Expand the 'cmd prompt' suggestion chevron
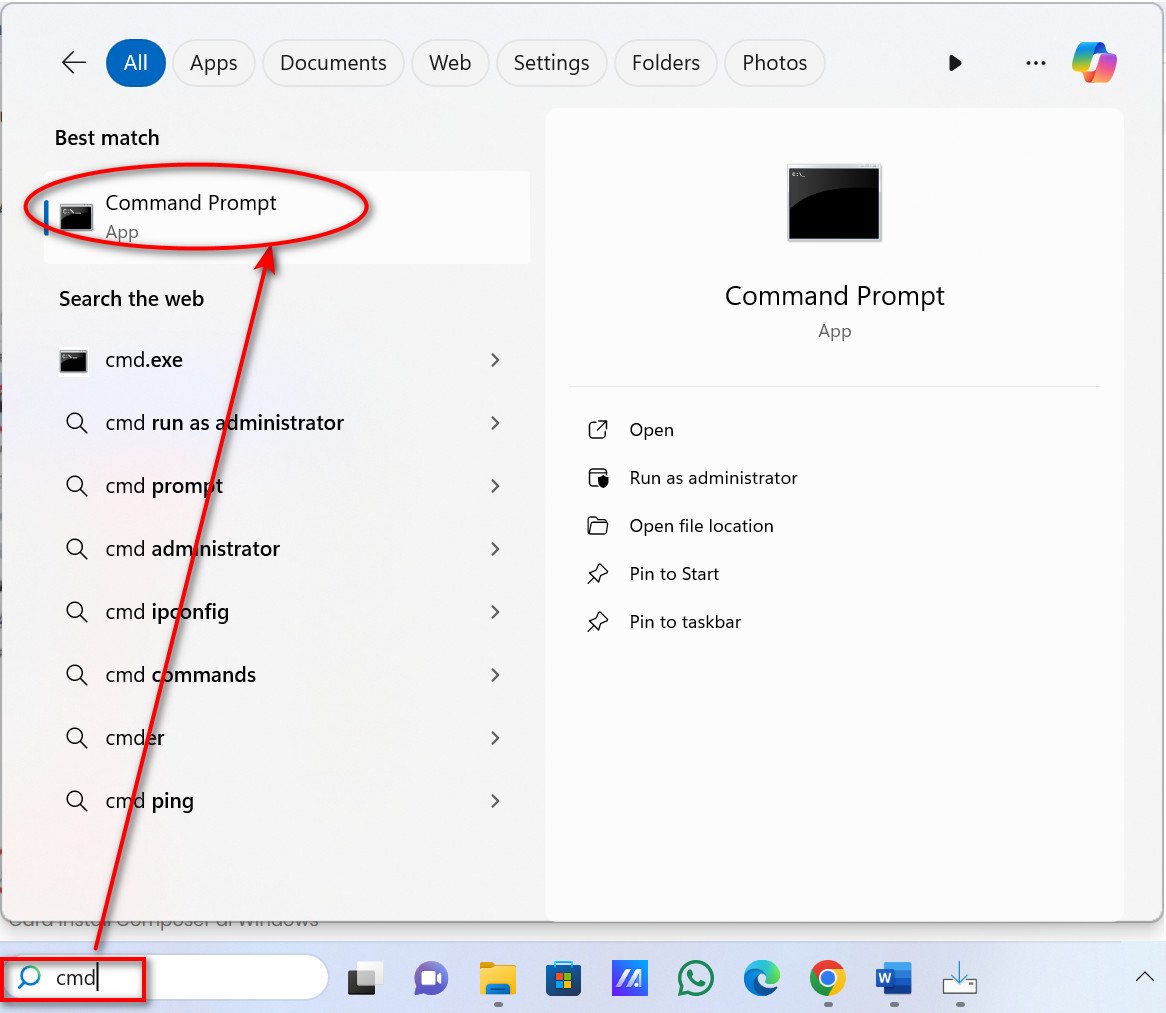 point(495,486)
